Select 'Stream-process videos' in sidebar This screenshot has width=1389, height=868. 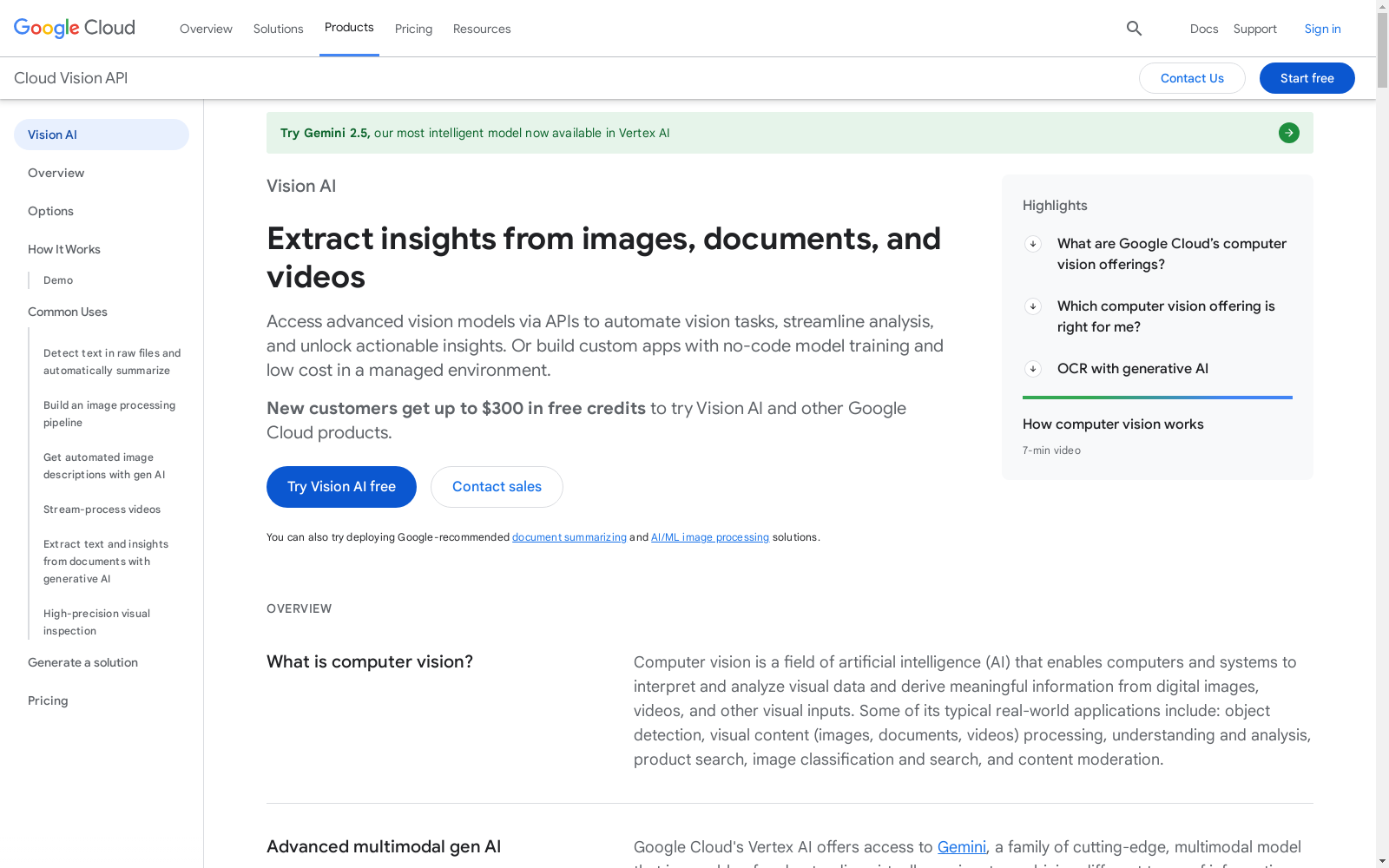point(102,510)
